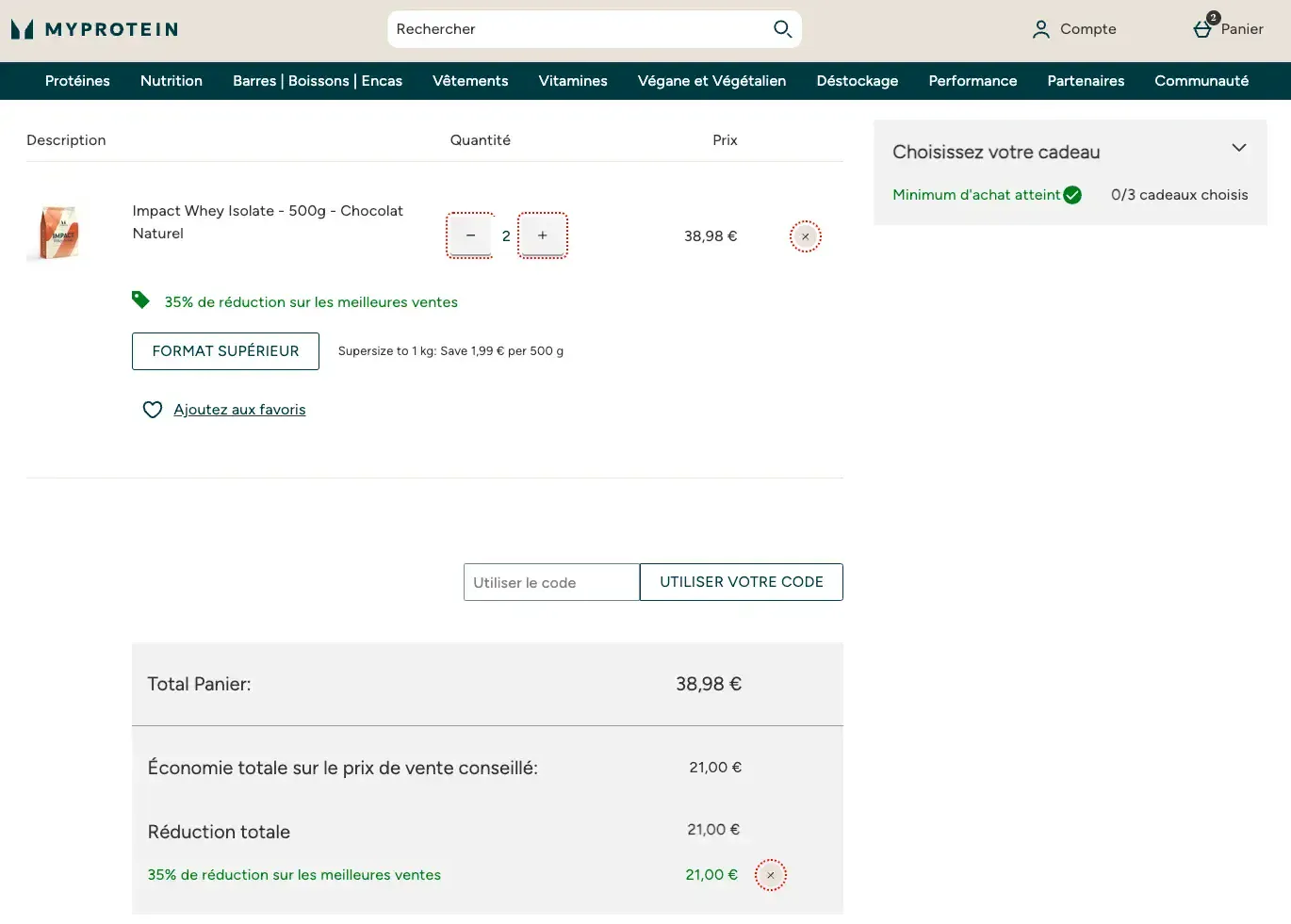The height and width of the screenshot is (924, 1291).
Task: Click the 35% de réduction offer text
Action: (x=311, y=302)
